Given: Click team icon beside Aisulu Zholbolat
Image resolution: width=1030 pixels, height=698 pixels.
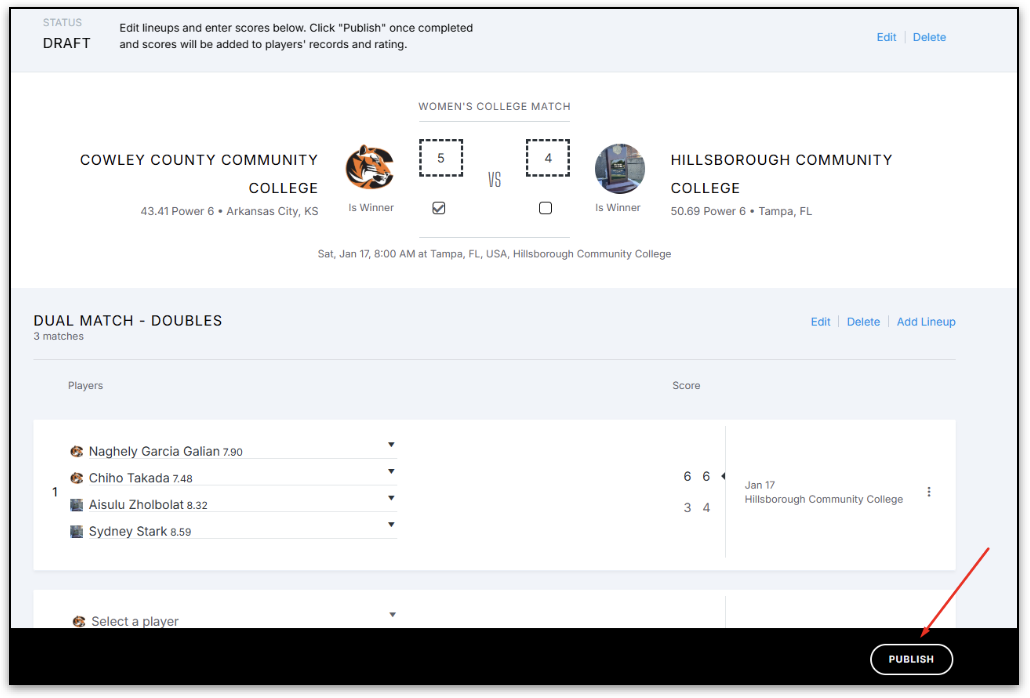Looking at the screenshot, I should [x=77, y=505].
